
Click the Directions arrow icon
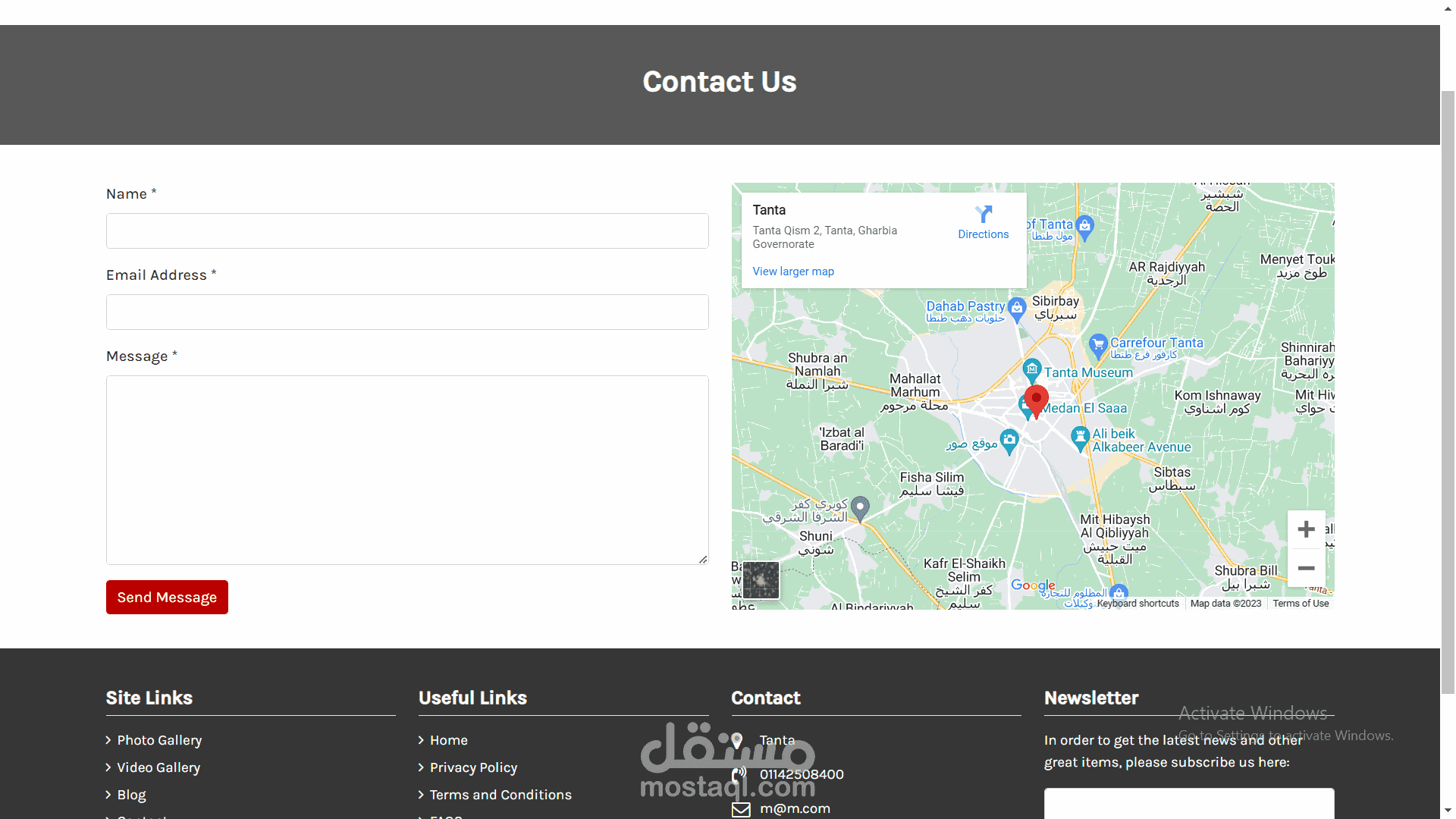pos(983,215)
